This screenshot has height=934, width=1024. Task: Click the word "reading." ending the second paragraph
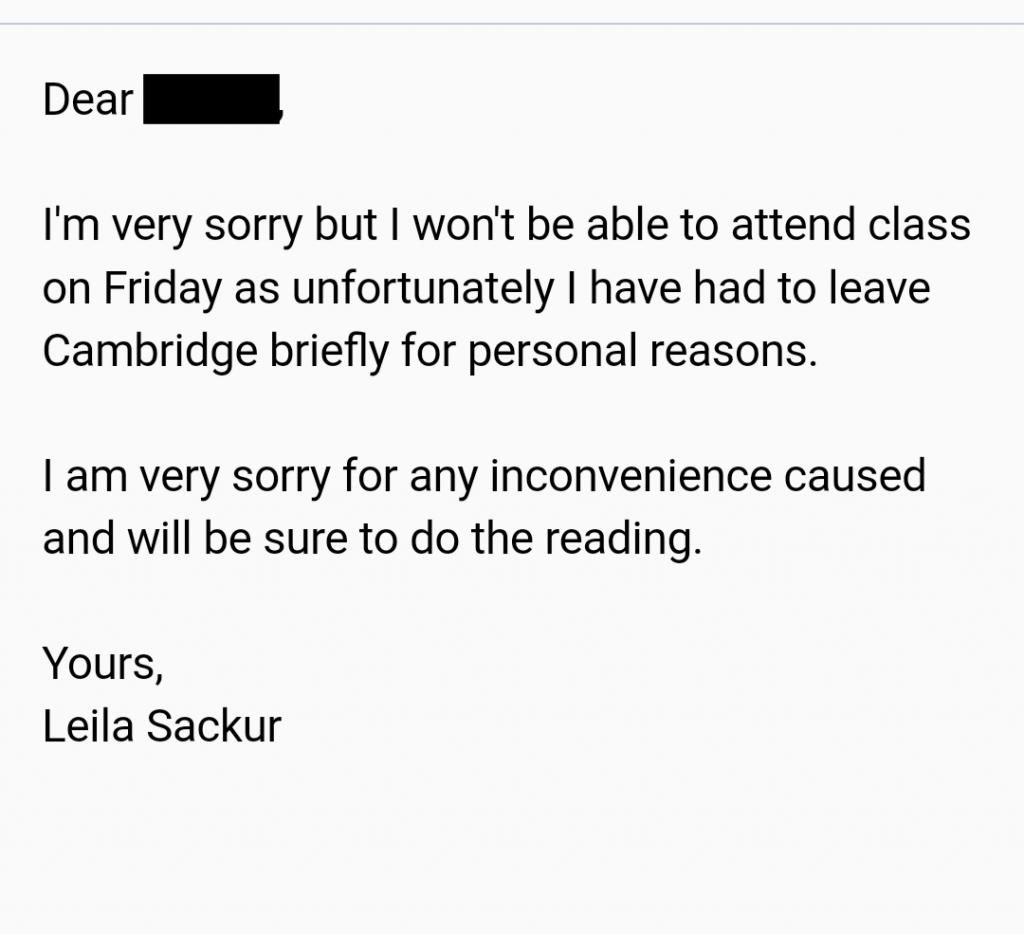pos(624,540)
